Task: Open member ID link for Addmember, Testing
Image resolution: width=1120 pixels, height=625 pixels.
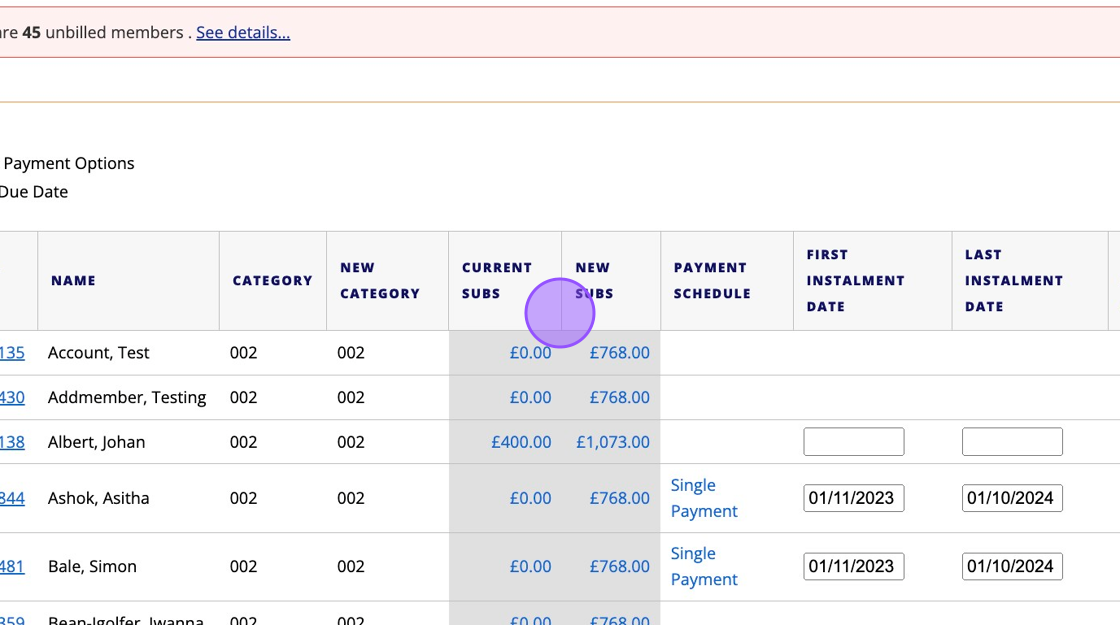Action: click(x=12, y=397)
